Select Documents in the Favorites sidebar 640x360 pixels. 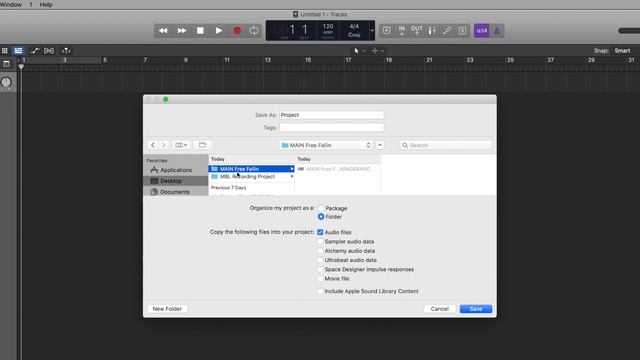tap(176, 192)
